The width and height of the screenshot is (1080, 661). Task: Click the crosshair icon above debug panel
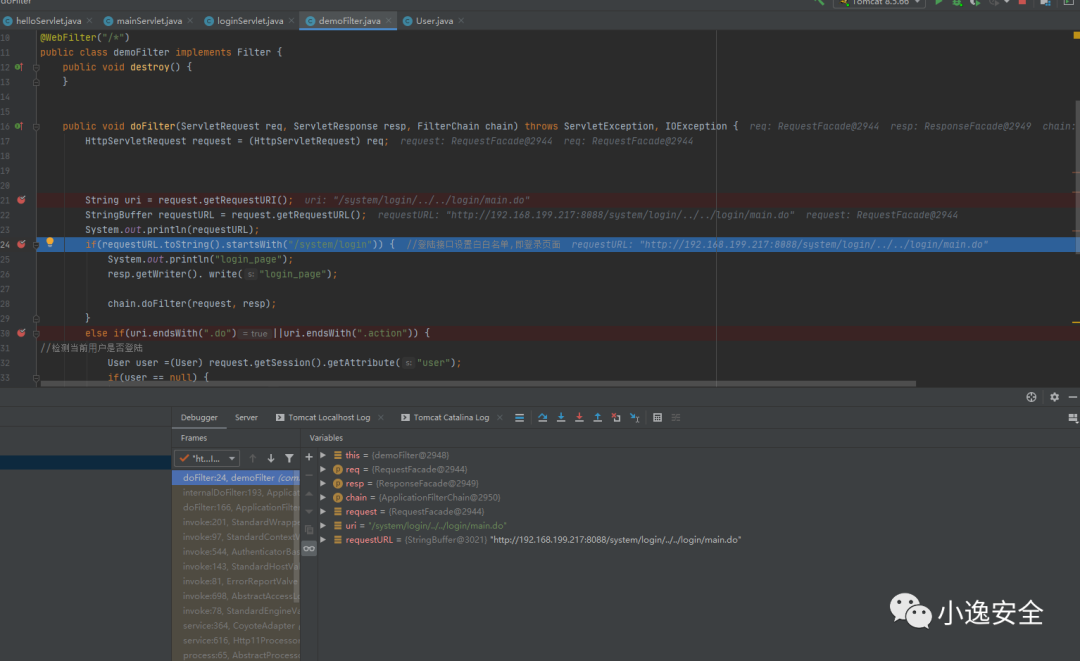pyautogui.click(x=1031, y=397)
